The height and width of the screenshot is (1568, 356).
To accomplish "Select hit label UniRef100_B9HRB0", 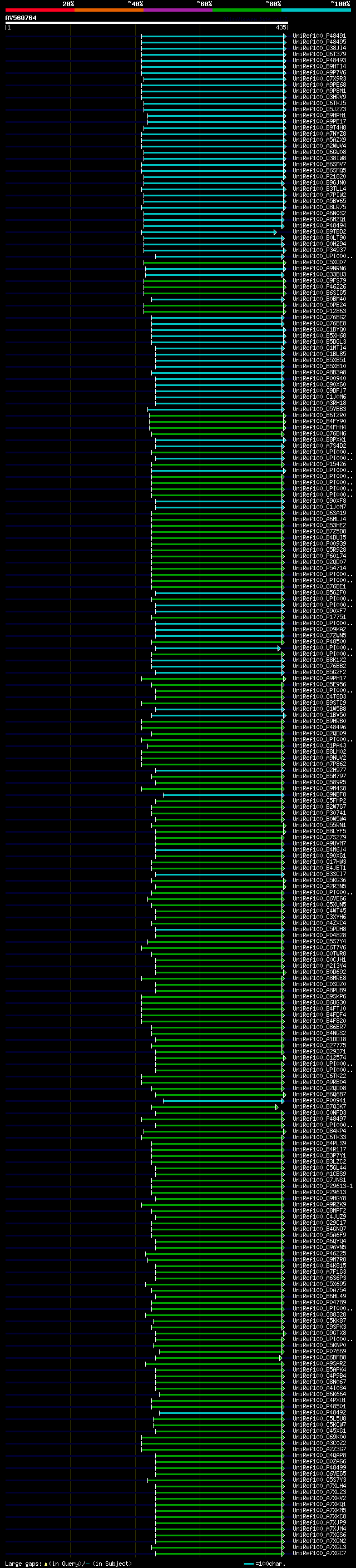I will (319, 721).
